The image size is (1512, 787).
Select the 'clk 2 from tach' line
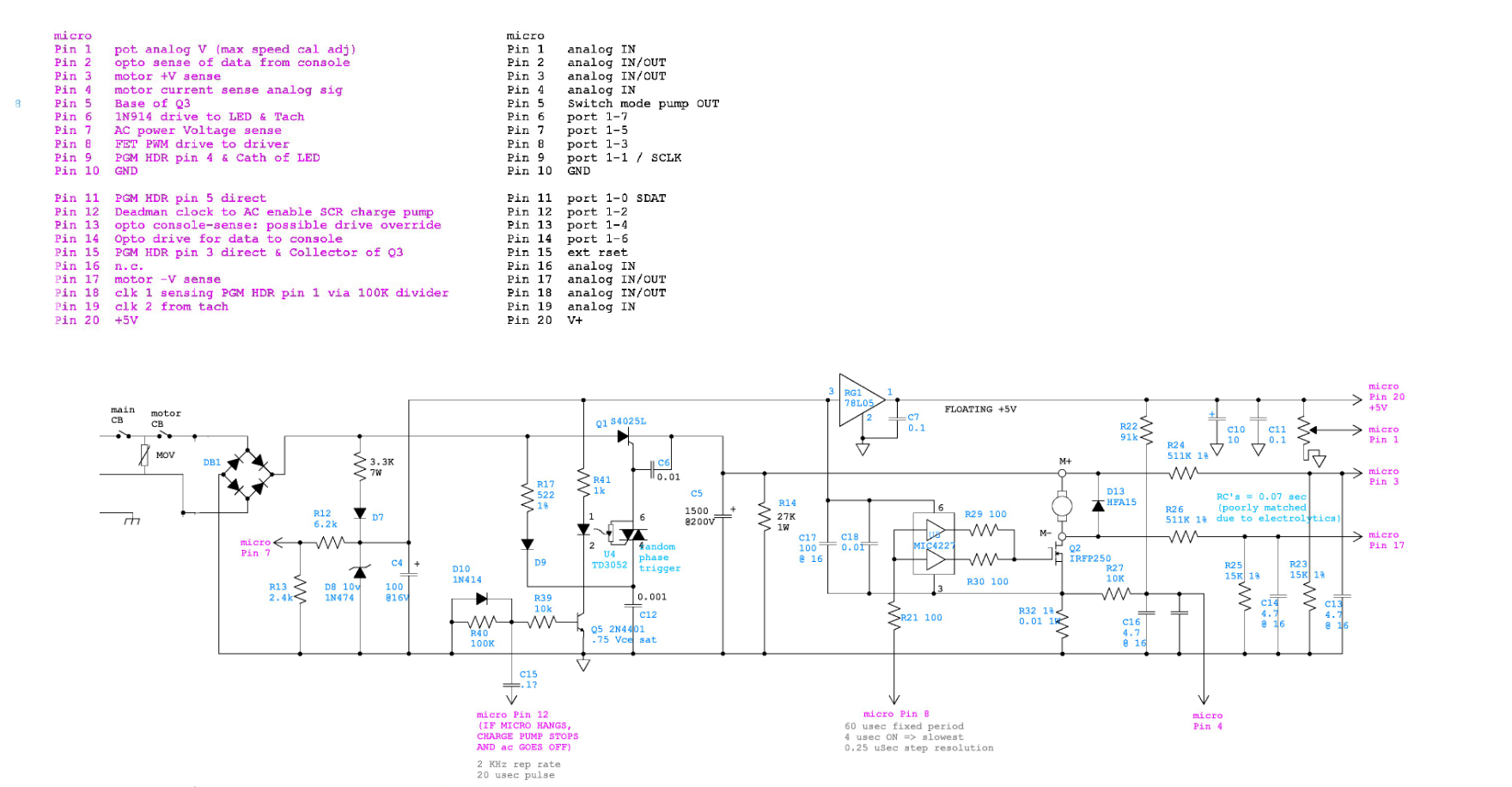coord(172,307)
